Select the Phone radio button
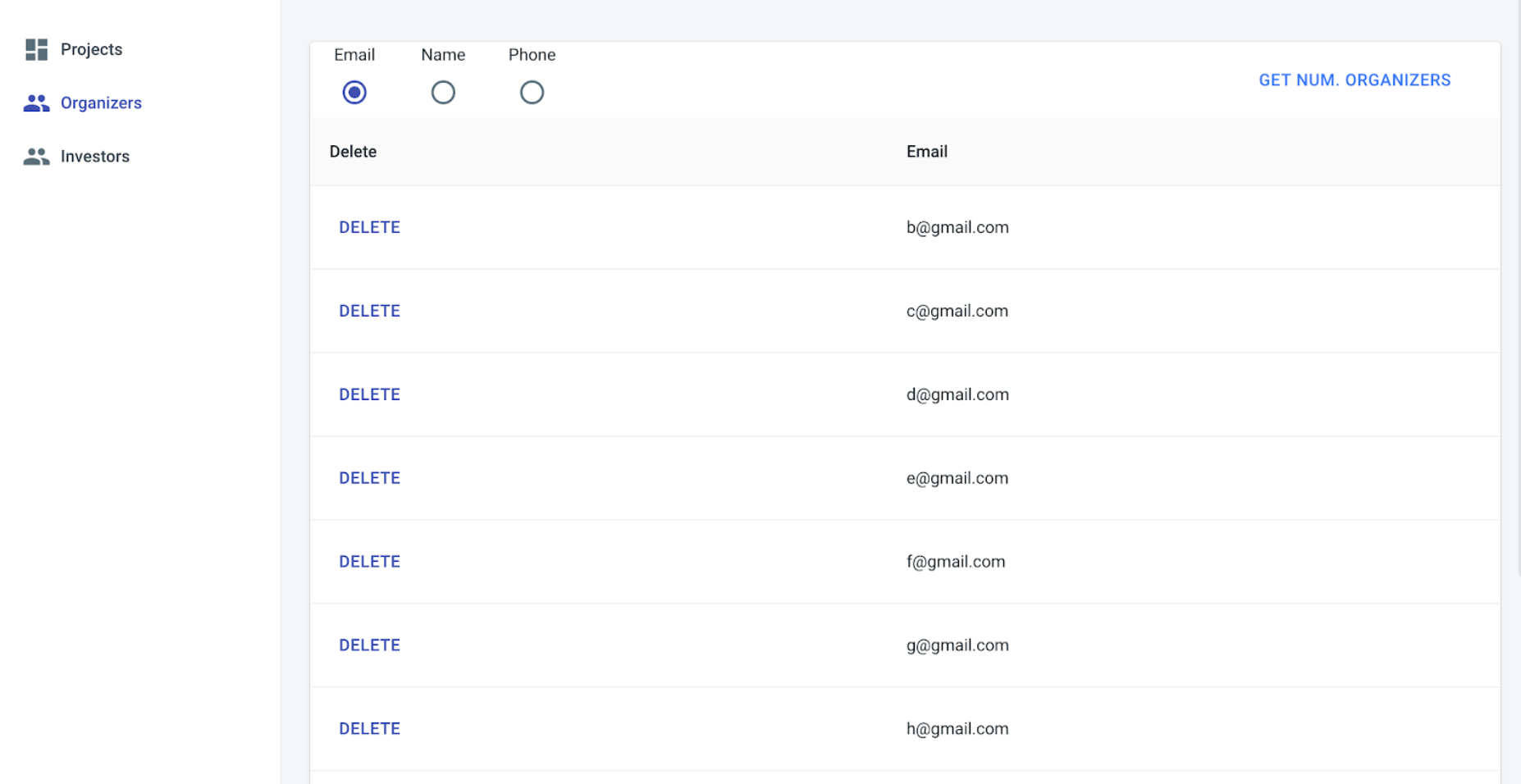The height and width of the screenshot is (784, 1521). click(532, 92)
